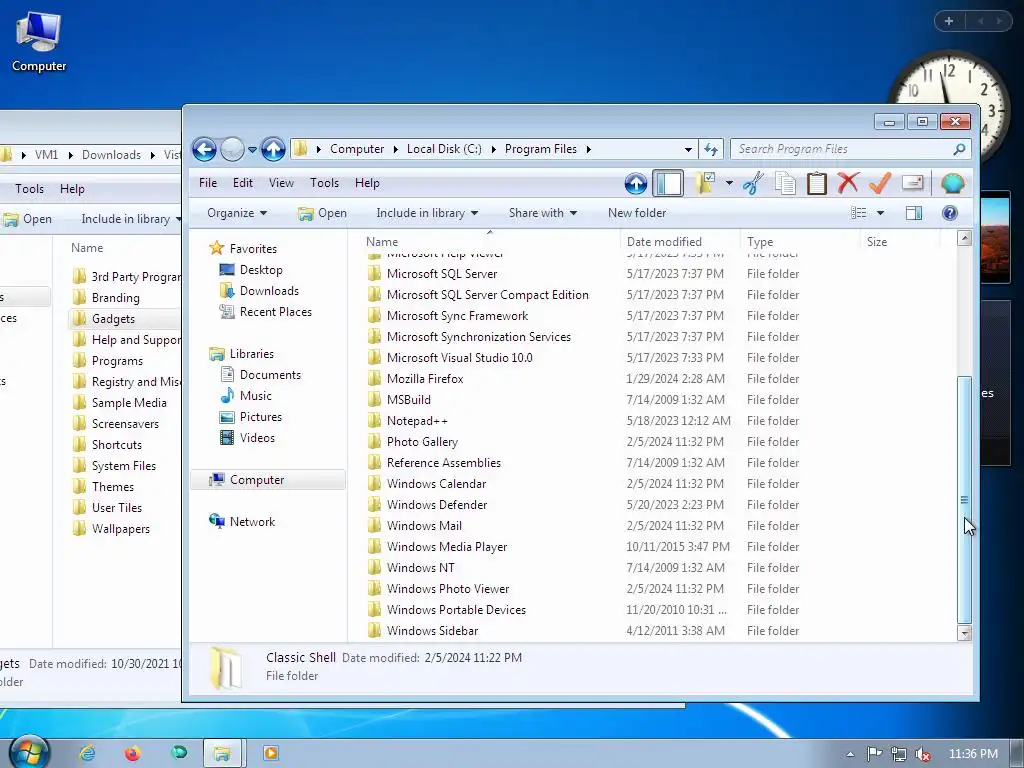Viewport: 1024px width, 768px height.
Task: Open the Help menu in Program Files window
Action: [367, 183]
